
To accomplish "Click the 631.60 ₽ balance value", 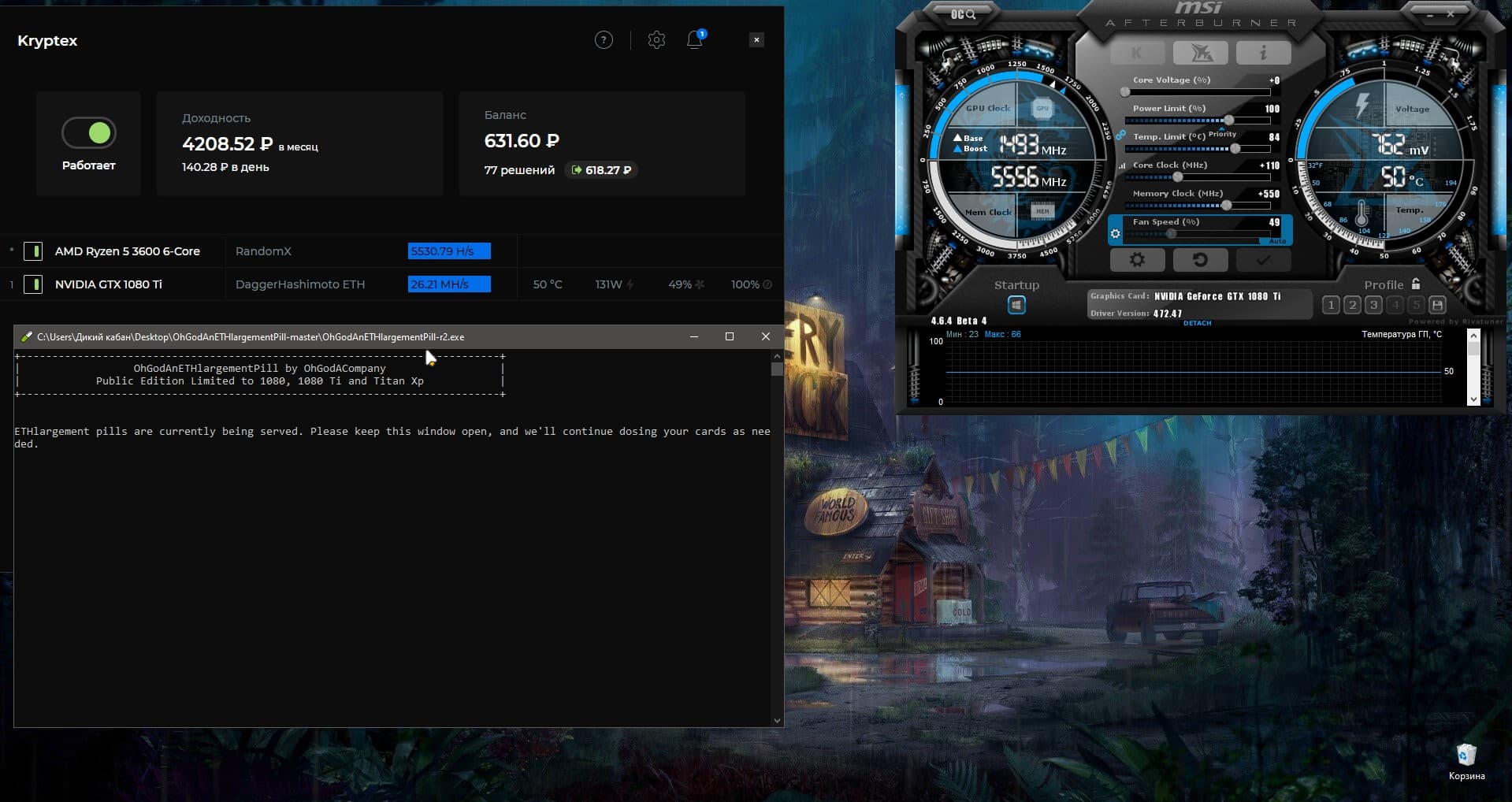I will pos(522,141).
